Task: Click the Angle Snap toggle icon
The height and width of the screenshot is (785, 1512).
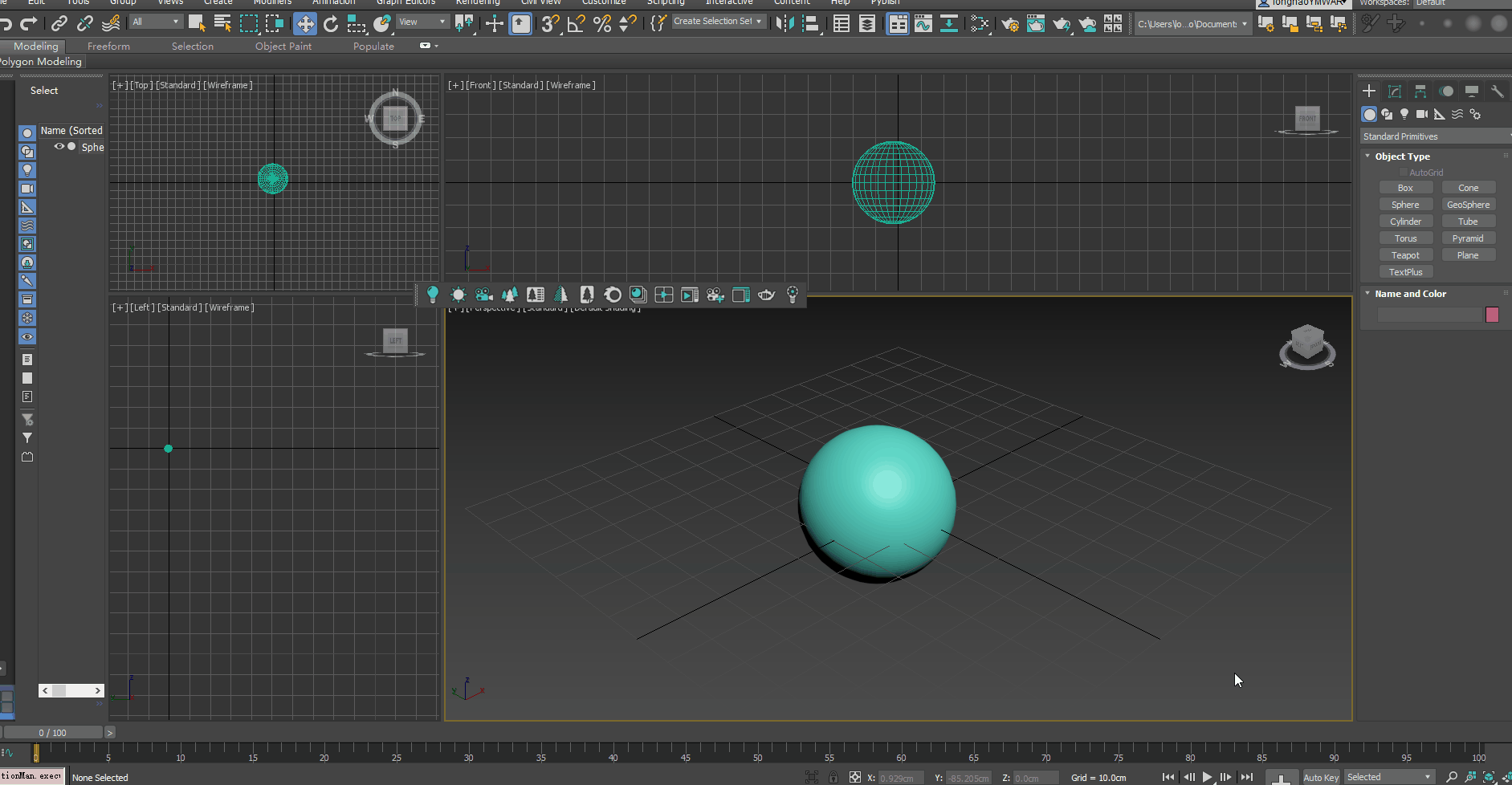Action: [576, 24]
